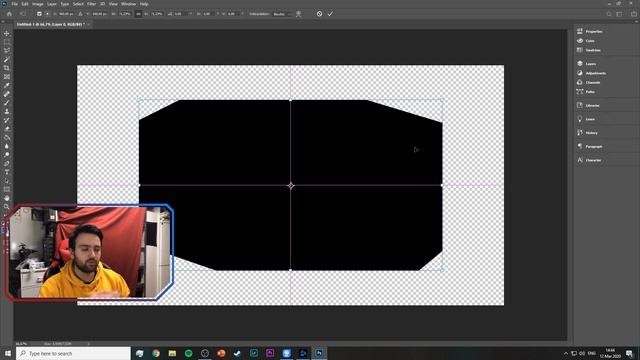The width and height of the screenshot is (640, 360).
Task: Select the History Brush tool
Action: (7, 120)
